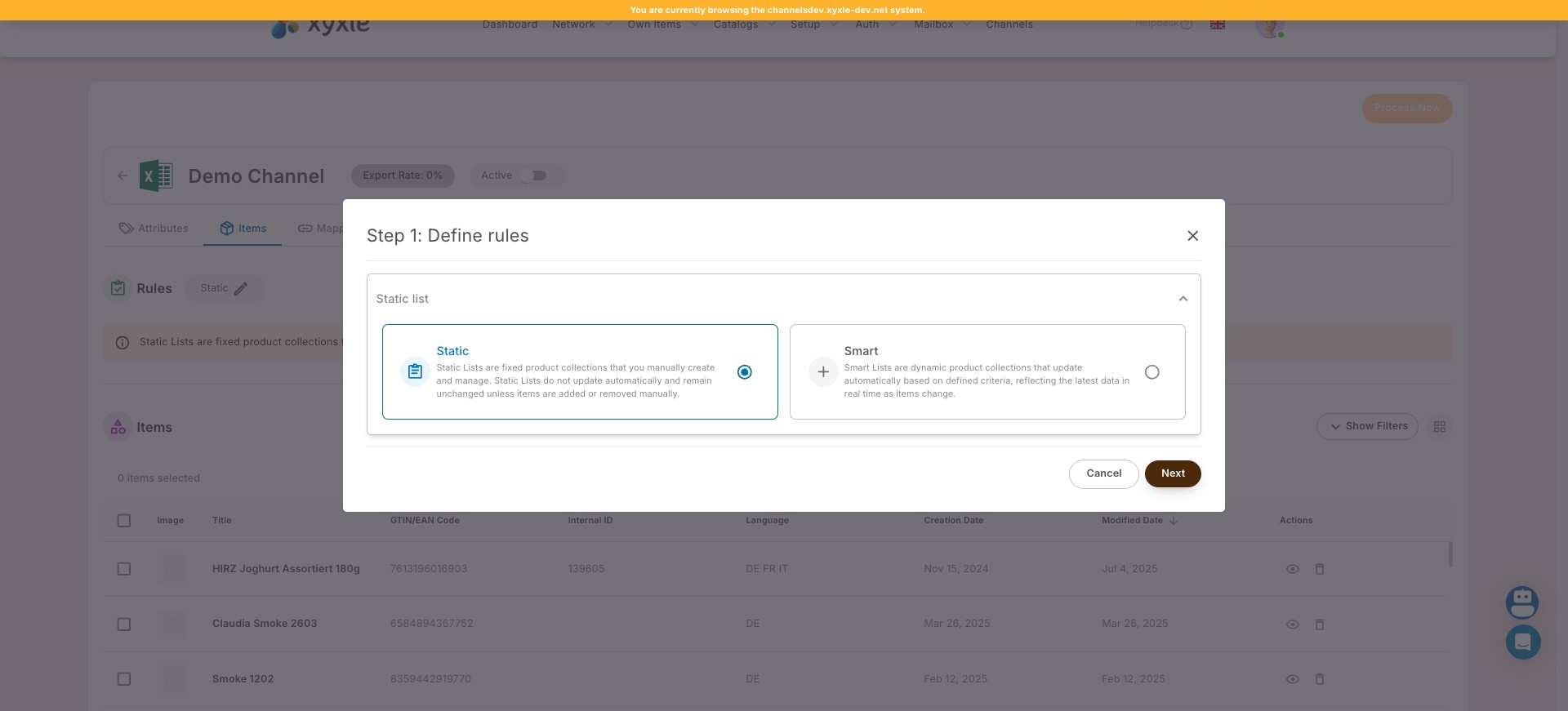This screenshot has width=1568, height=711.
Task: Open the chatbot assistant icon
Action: (x=1521, y=603)
